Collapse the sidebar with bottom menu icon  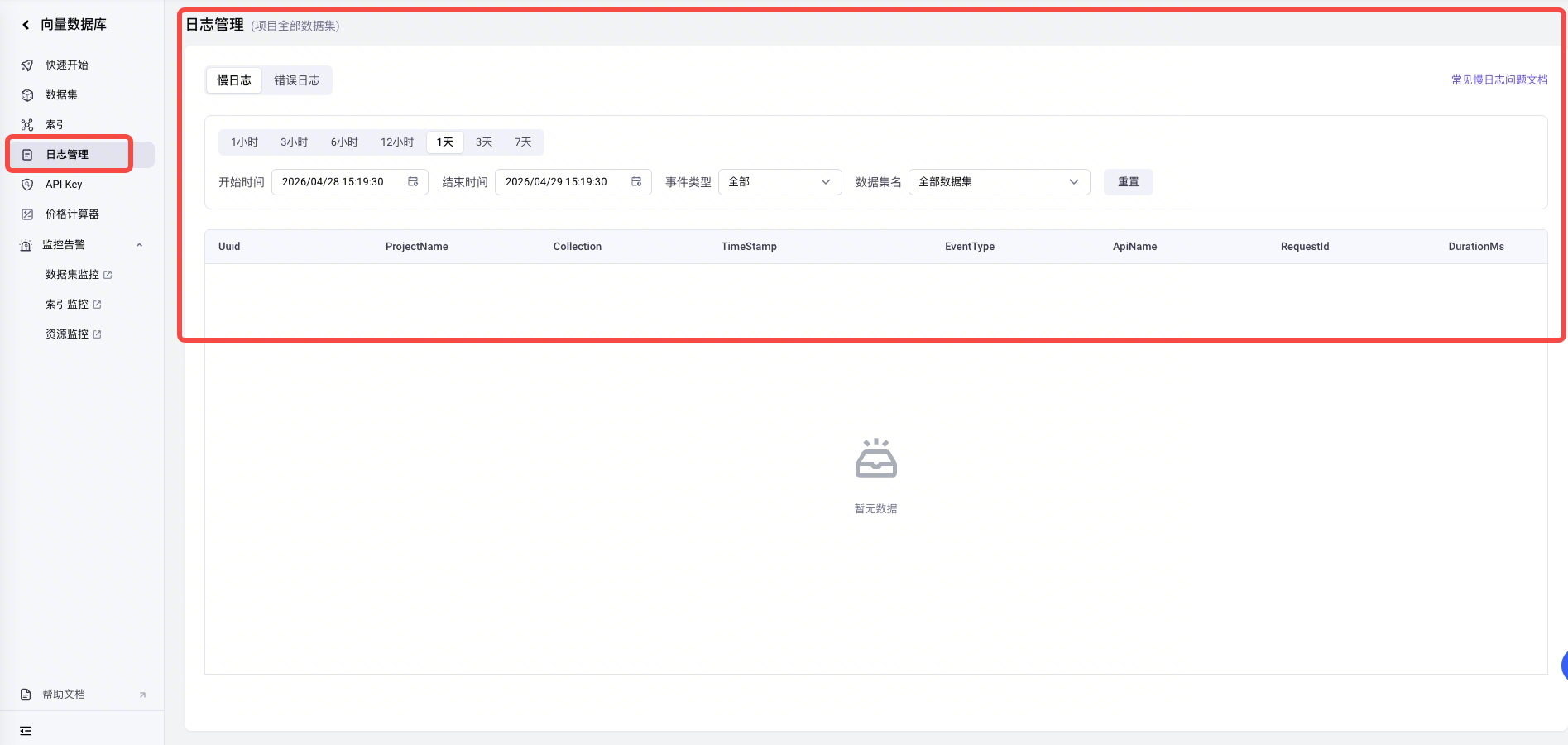26,731
